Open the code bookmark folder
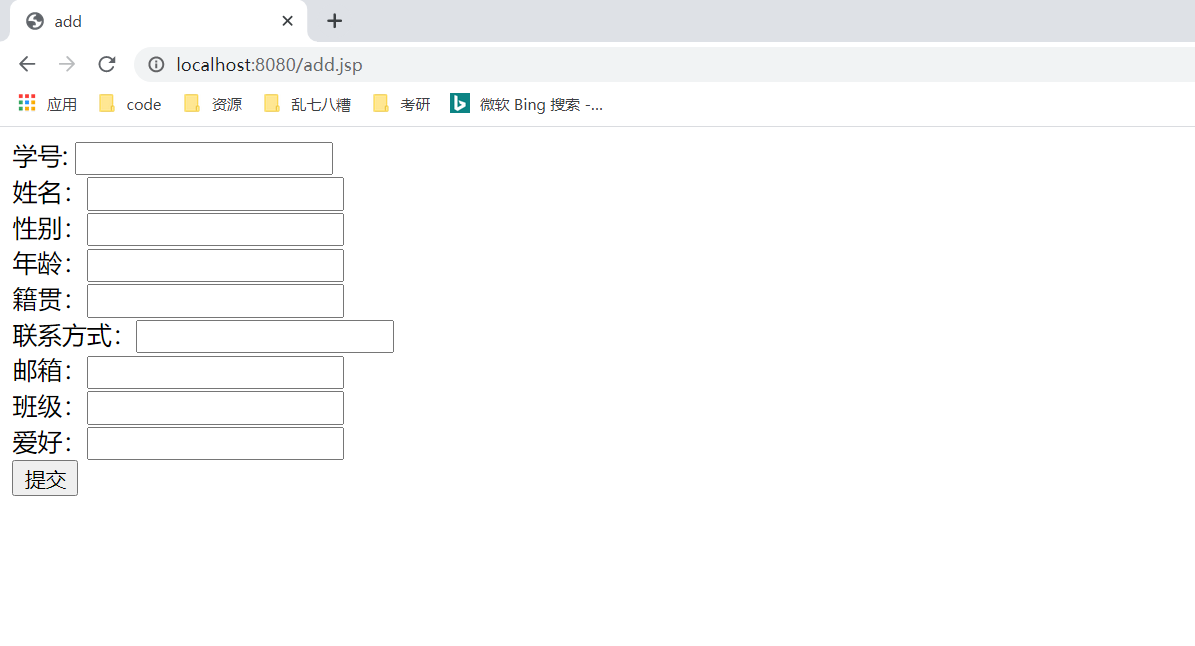The image size is (1195, 646). (x=130, y=104)
